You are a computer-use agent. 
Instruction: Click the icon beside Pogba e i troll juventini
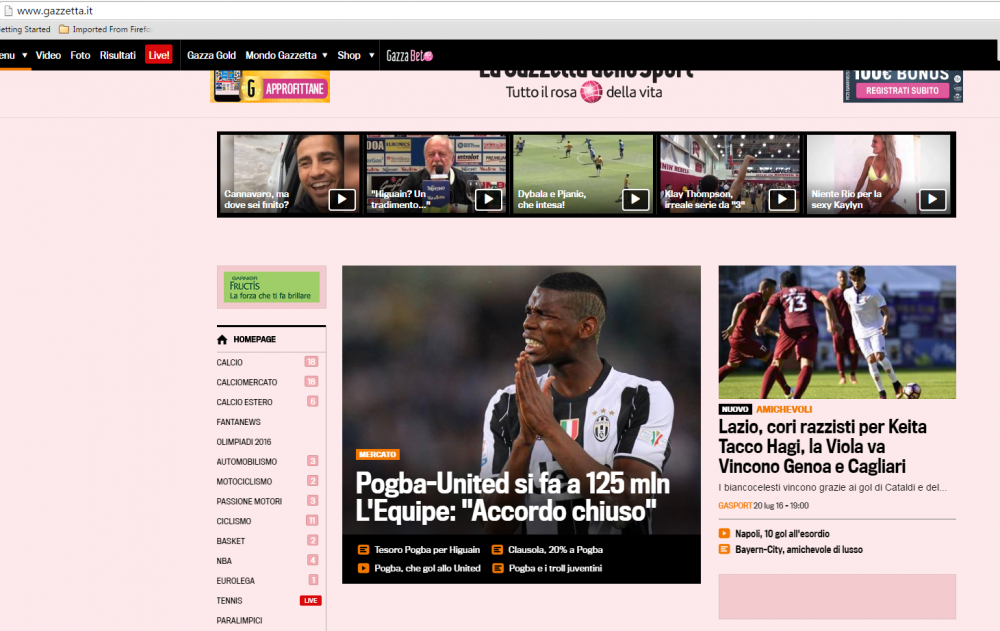(x=497, y=568)
